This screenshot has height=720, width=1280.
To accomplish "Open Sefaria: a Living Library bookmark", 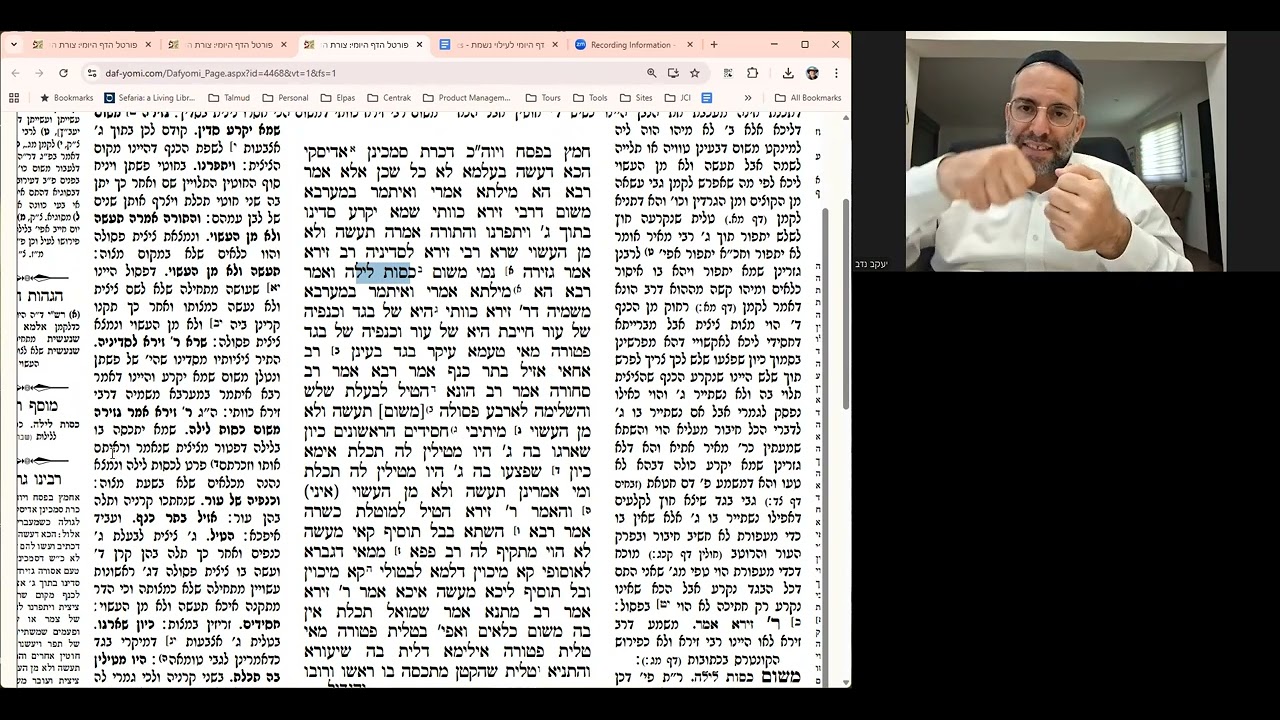I will [x=150, y=98].
